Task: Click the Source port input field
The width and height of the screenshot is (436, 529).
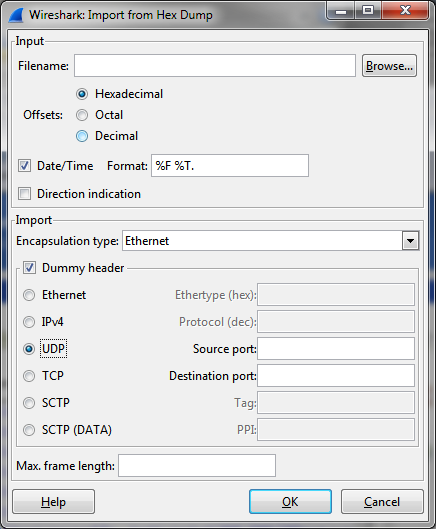Action: tap(336, 349)
